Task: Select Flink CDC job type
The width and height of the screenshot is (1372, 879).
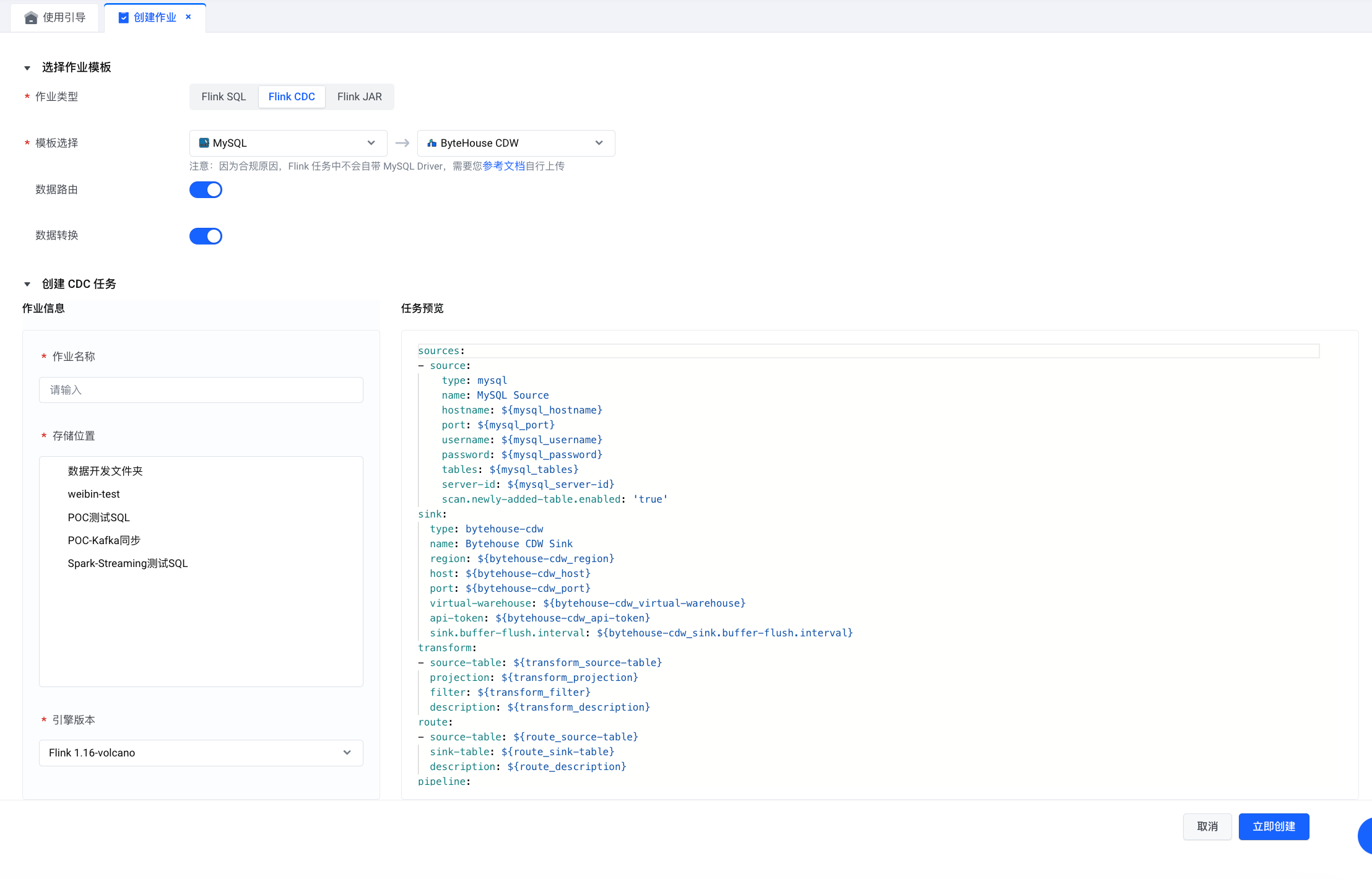Action: [292, 97]
